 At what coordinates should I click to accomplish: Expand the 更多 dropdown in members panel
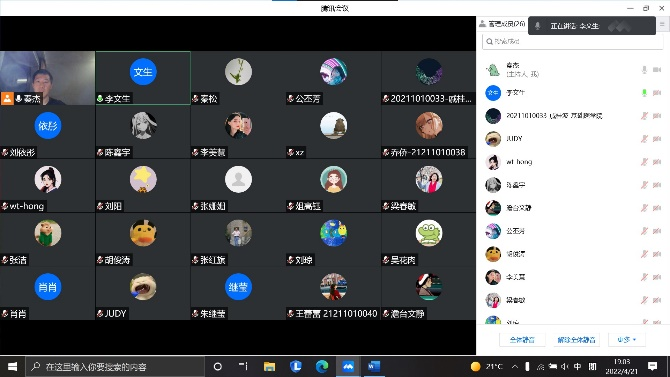tap(627, 340)
